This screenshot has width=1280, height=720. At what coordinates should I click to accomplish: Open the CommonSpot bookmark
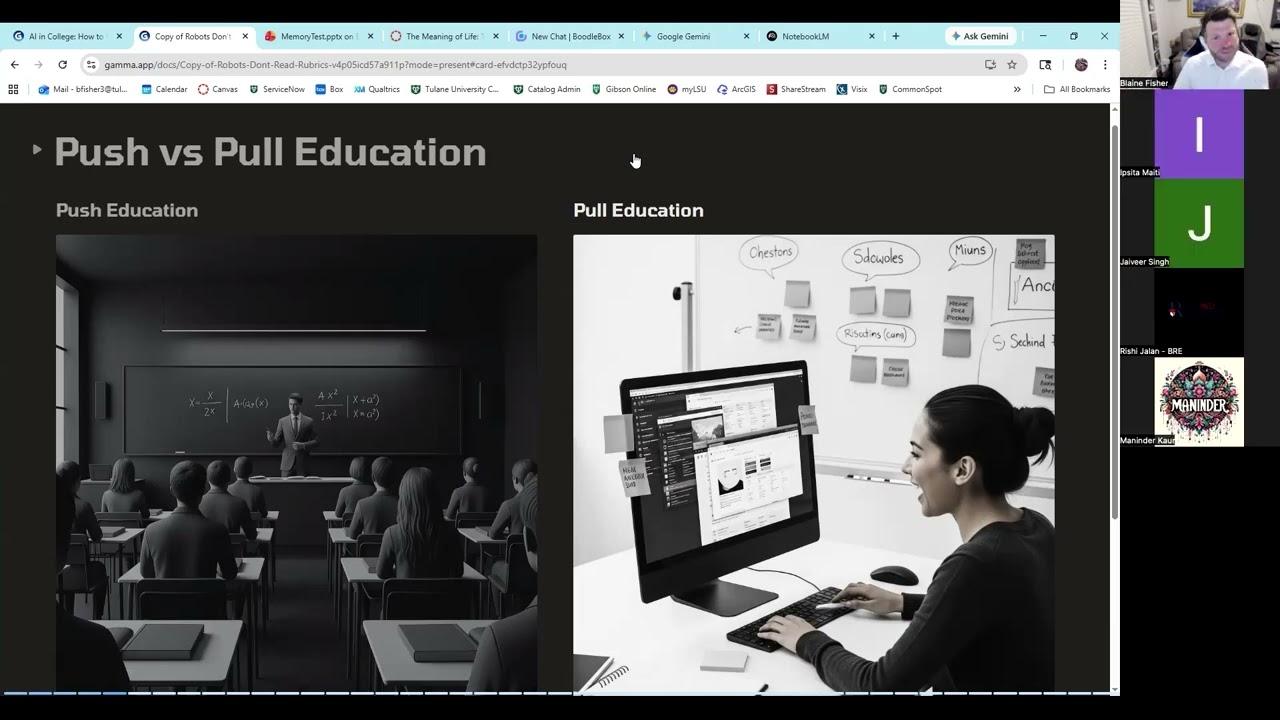click(x=910, y=89)
